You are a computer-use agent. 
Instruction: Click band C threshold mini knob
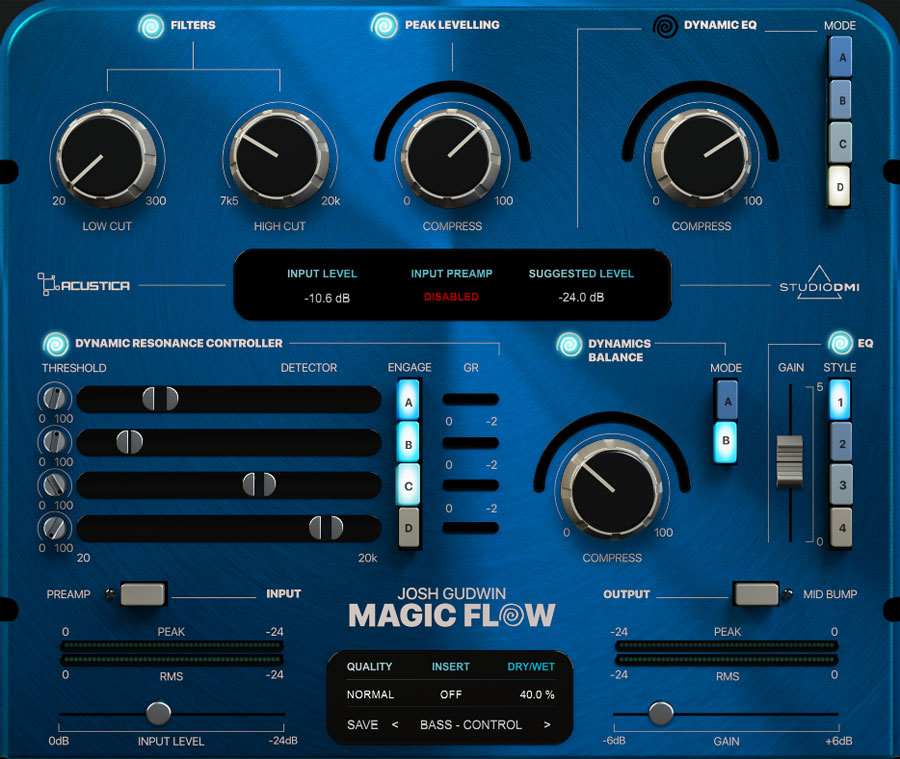(55, 484)
